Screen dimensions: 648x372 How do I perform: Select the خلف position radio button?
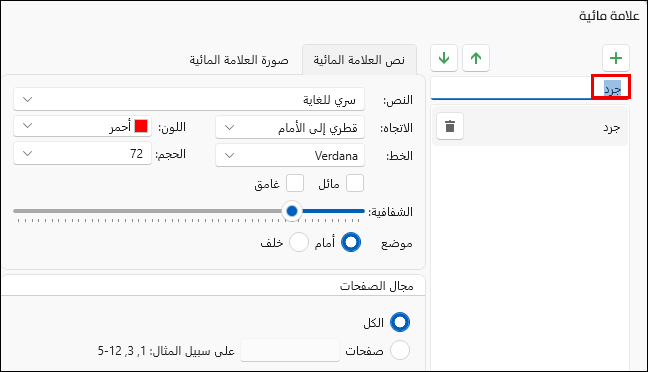tap(299, 242)
